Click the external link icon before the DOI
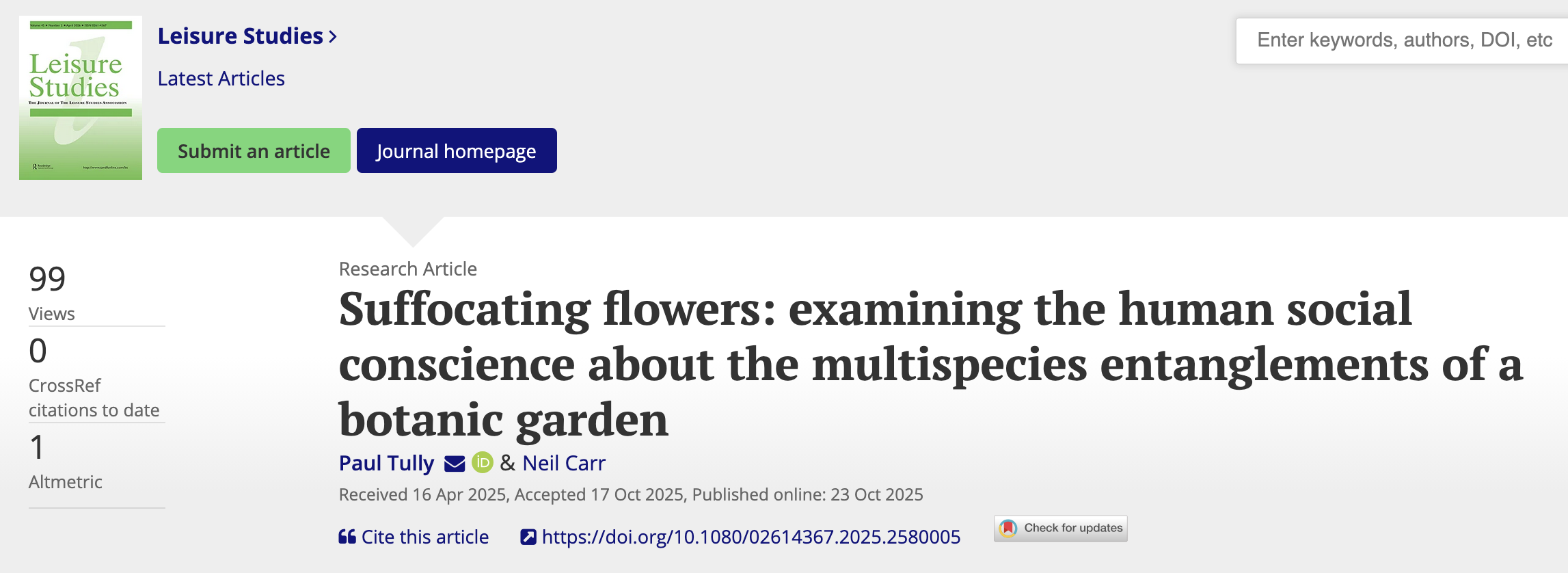 528,537
